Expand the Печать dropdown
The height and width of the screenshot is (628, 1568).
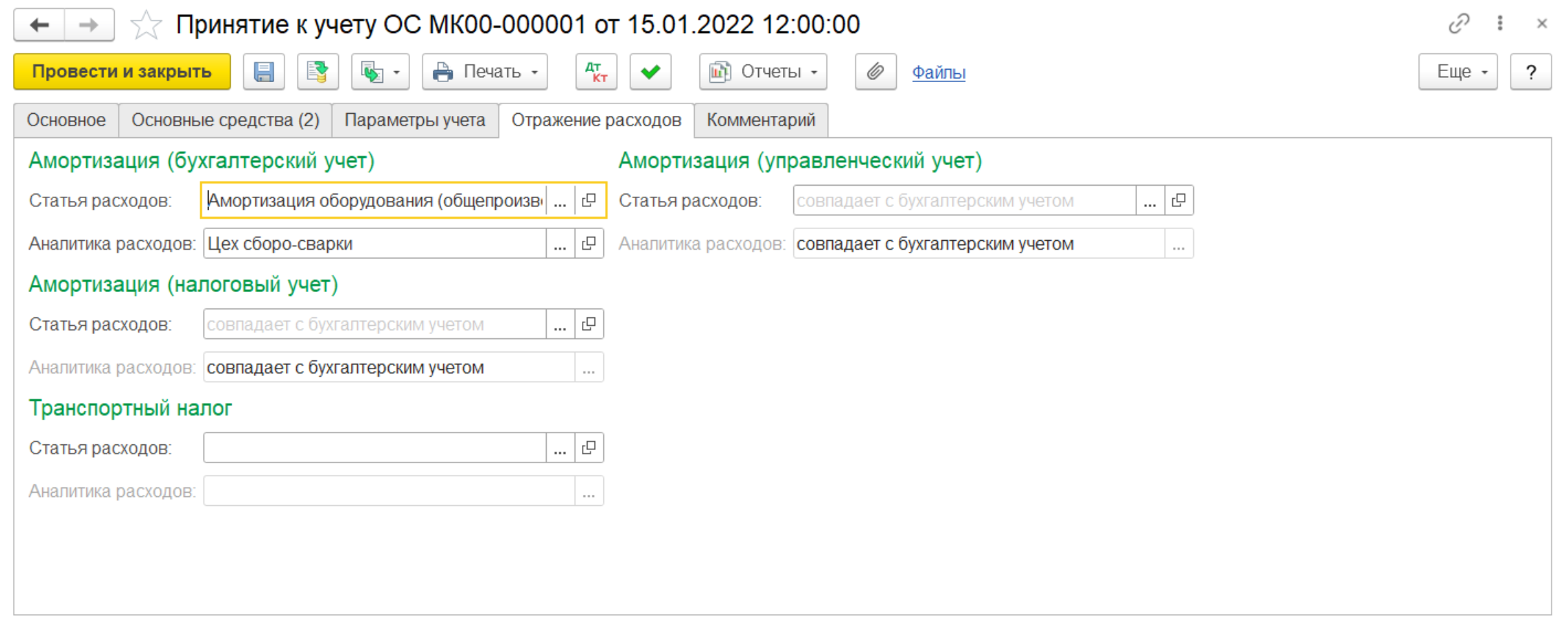(x=485, y=72)
